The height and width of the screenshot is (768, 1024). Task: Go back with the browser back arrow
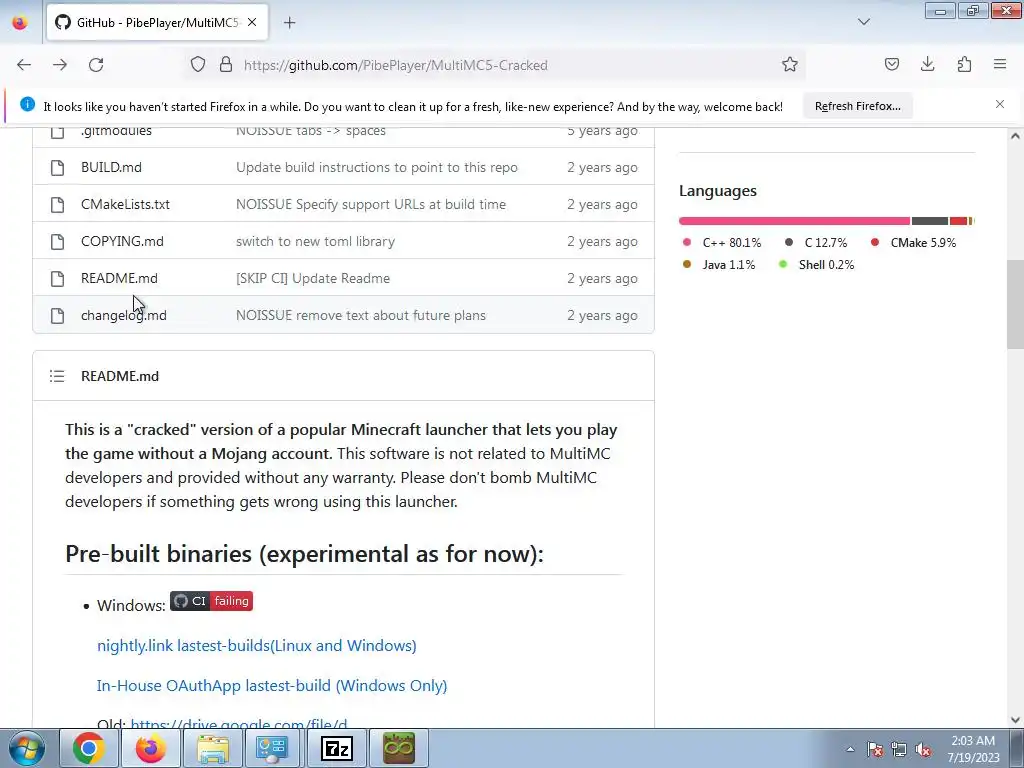(x=24, y=65)
